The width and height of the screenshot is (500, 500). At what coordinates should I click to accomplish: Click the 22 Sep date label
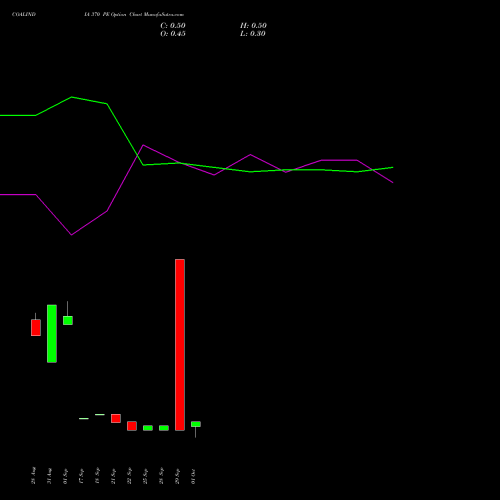coord(129,476)
